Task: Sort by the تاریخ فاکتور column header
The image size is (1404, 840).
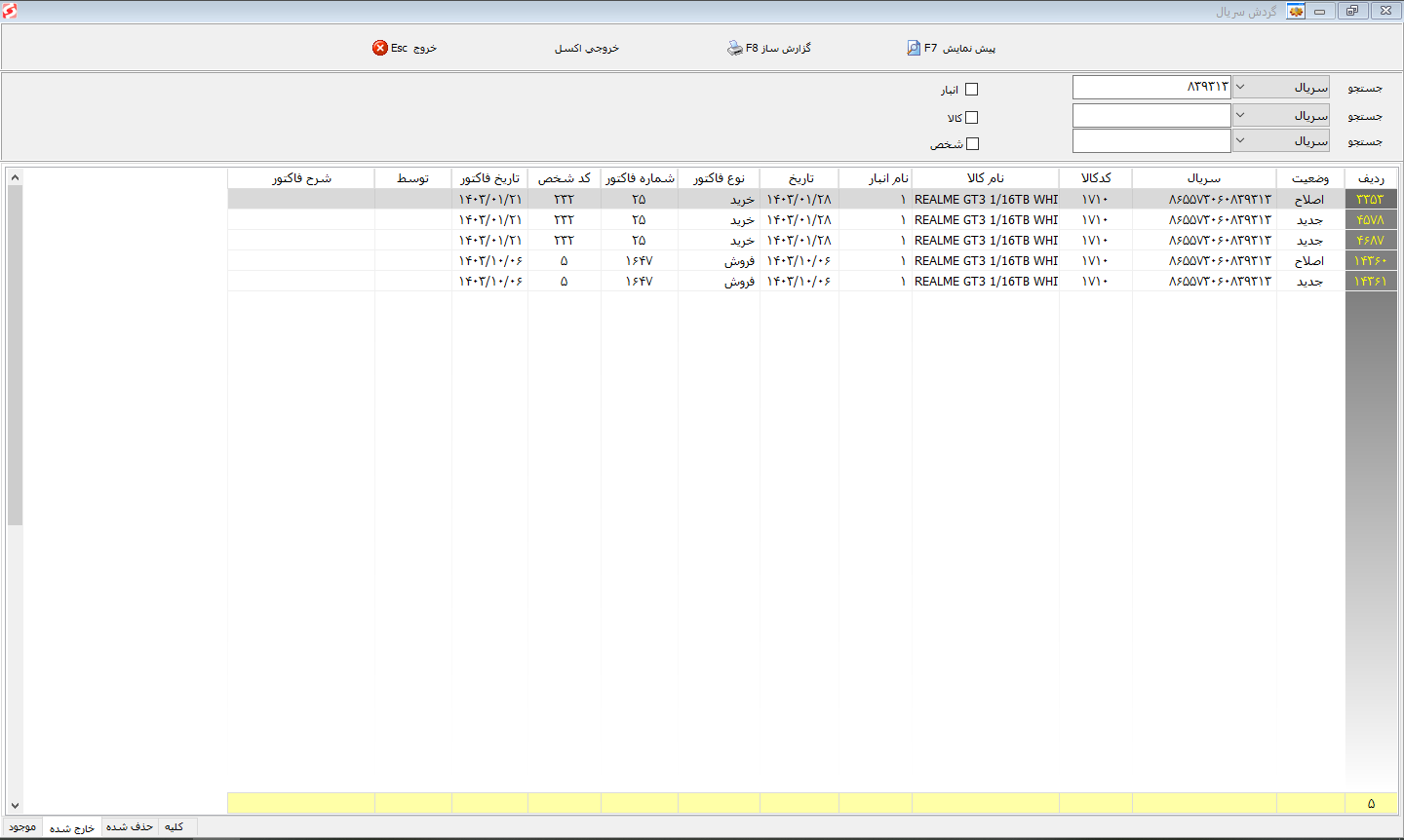Action: point(490,178)
